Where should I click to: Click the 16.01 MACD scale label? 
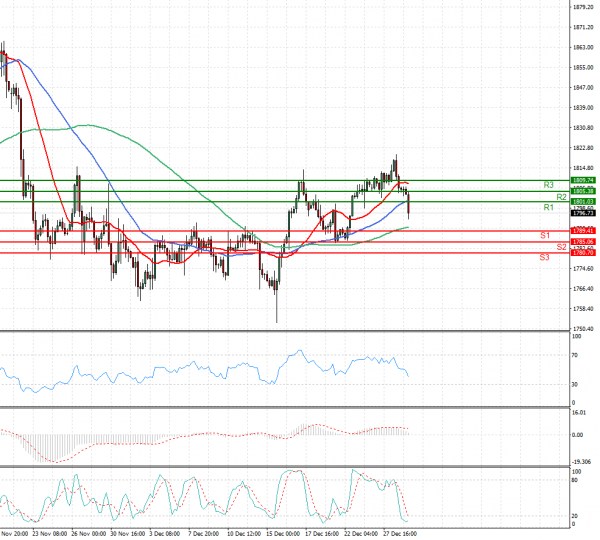577,411
